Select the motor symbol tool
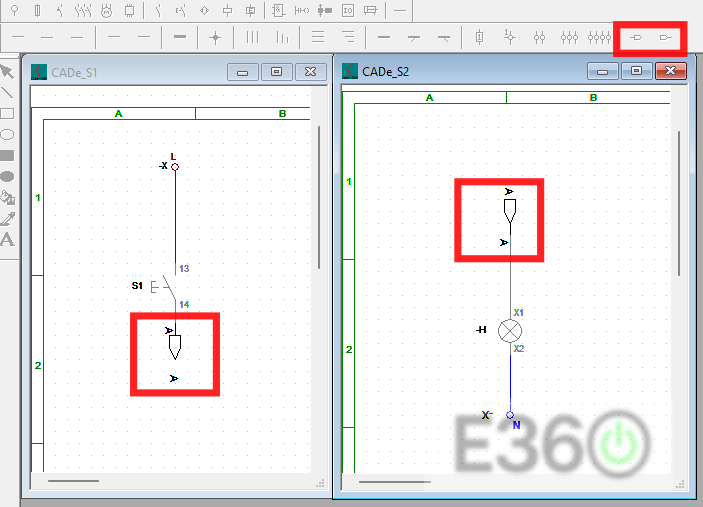 pos(106,10)
